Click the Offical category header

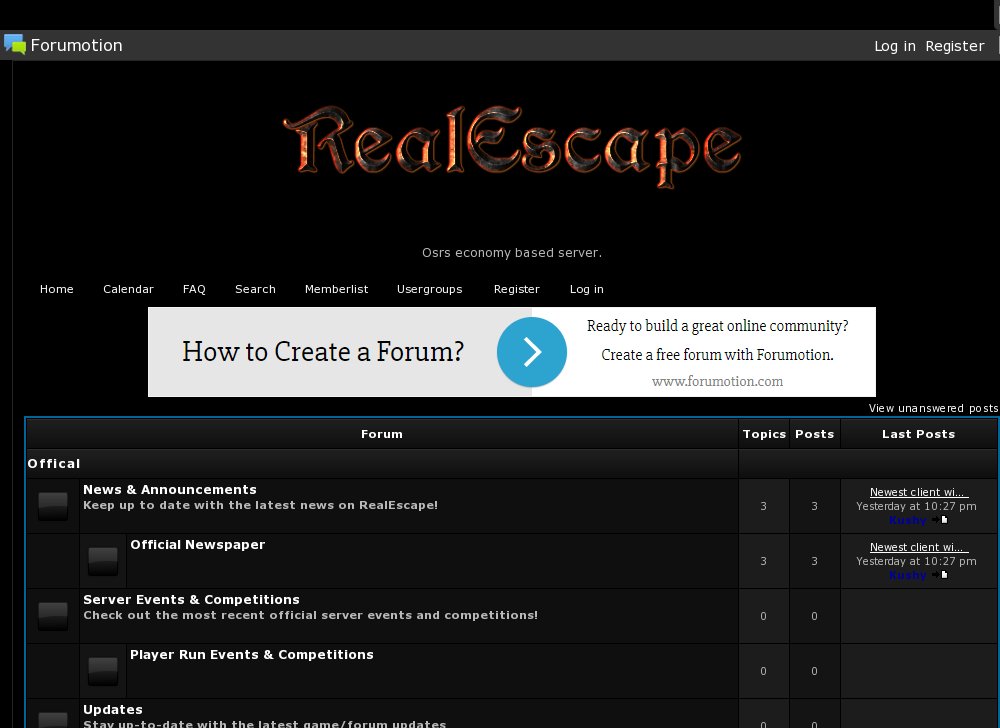[54, 463]
